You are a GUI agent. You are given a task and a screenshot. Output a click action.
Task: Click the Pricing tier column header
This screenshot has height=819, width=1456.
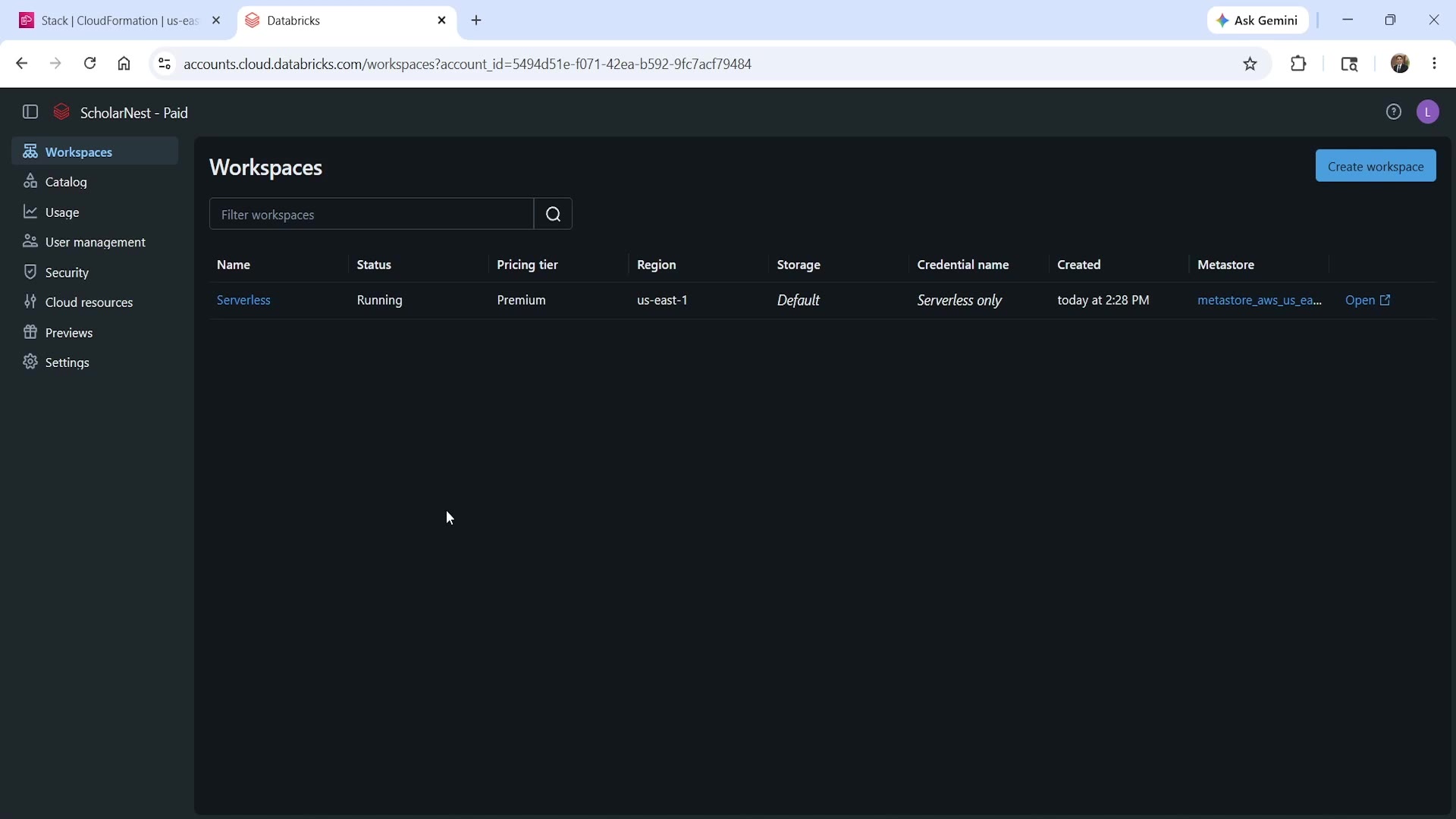point(527,265)
